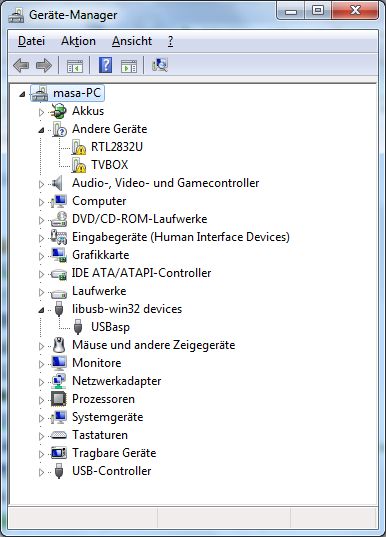Click the mouse icon for Mäuse category
The image size is (386, 537).
click(59, 345)
